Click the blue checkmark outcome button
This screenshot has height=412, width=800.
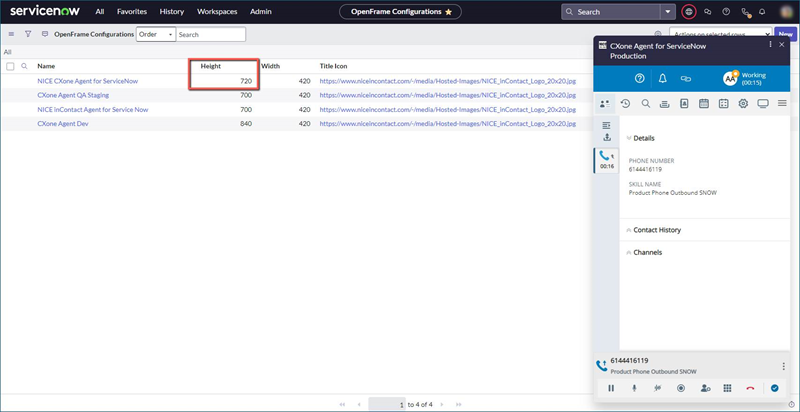click(x=774, y=388)
